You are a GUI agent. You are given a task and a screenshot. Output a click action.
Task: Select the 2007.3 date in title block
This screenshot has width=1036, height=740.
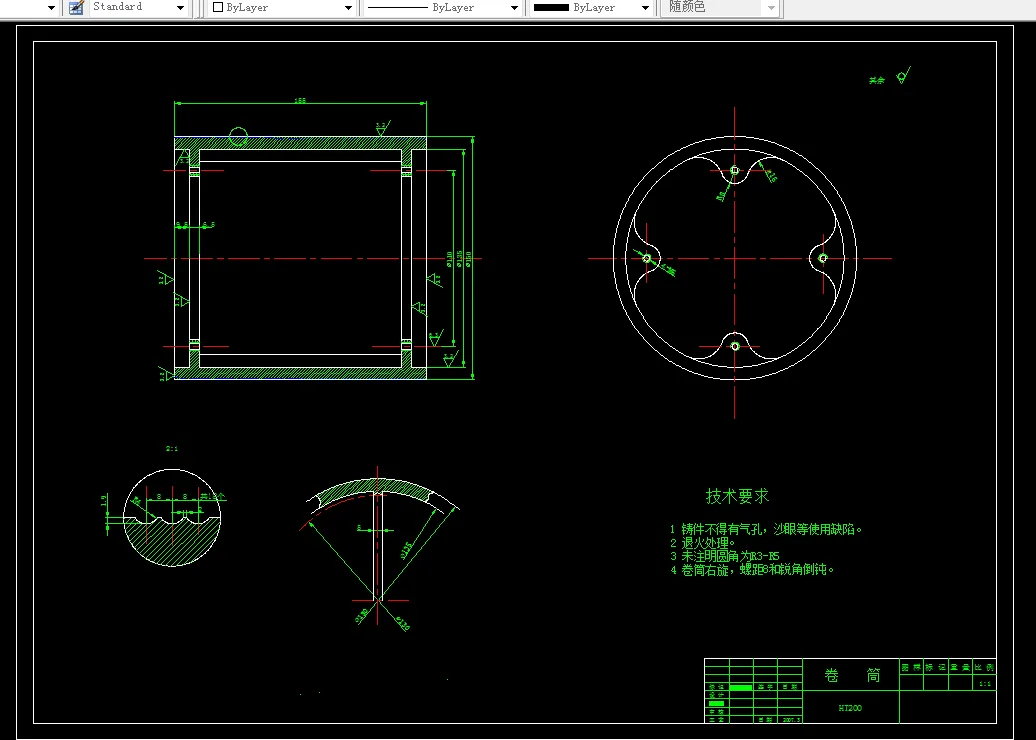pos(790,720)
